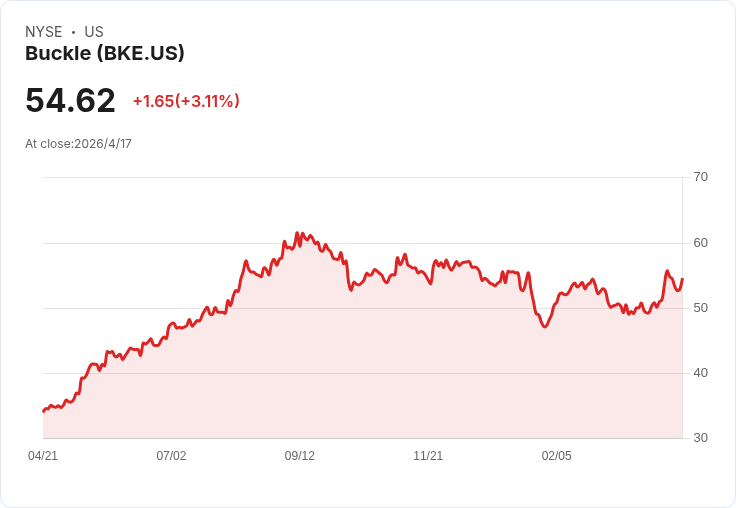Viewport: 736px width, 508px height.
Task: Click the chart's highest peak near 09/12
Action: coord(297,232)
